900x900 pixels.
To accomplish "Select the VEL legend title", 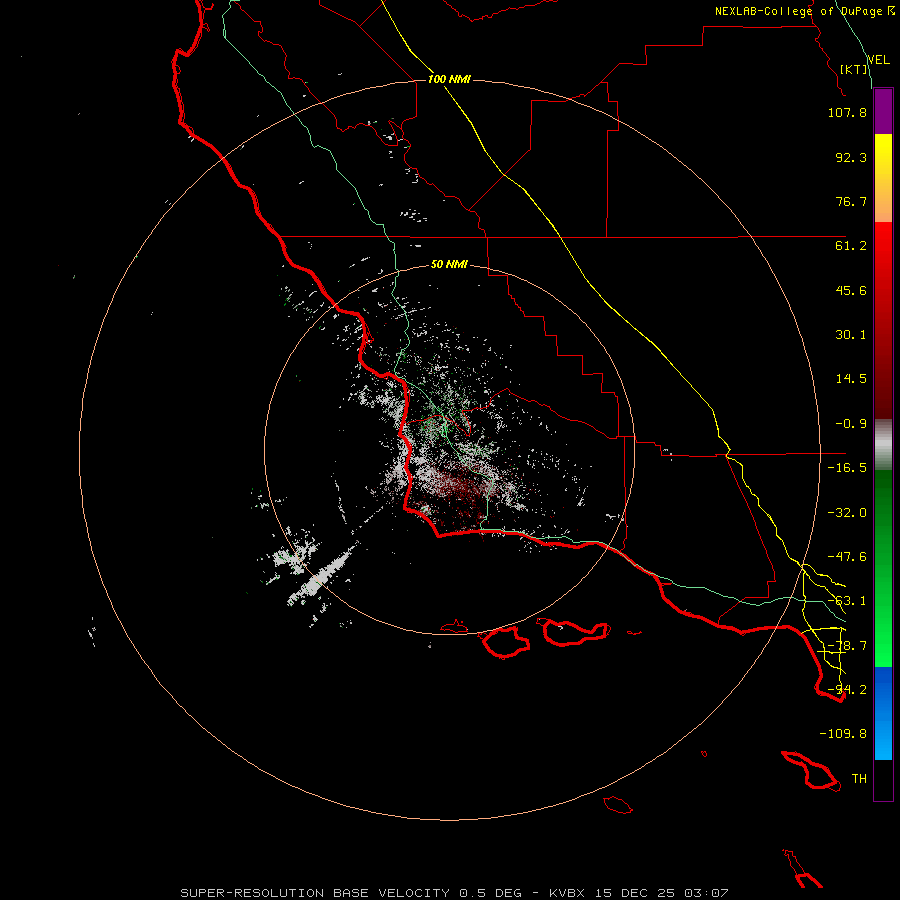I will 878,60.
